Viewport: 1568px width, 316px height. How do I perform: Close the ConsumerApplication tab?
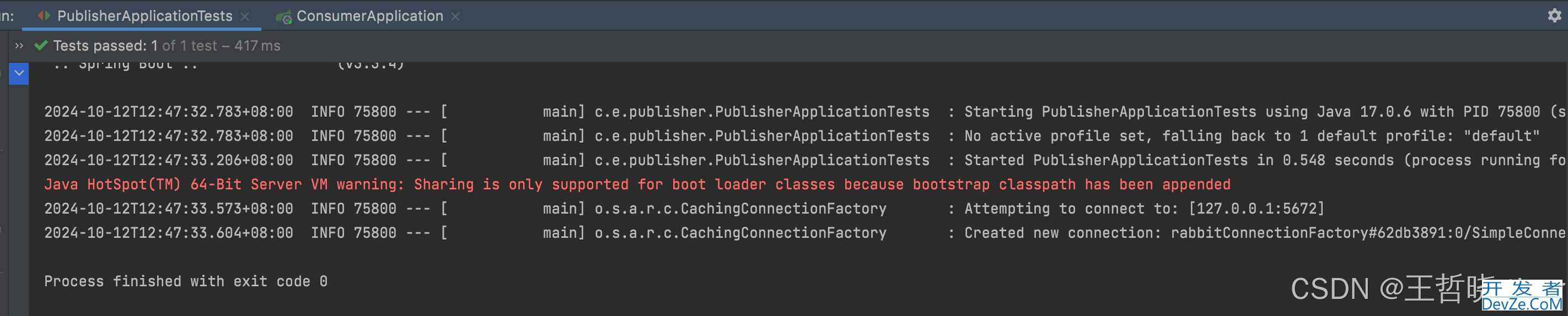(455, 17)
